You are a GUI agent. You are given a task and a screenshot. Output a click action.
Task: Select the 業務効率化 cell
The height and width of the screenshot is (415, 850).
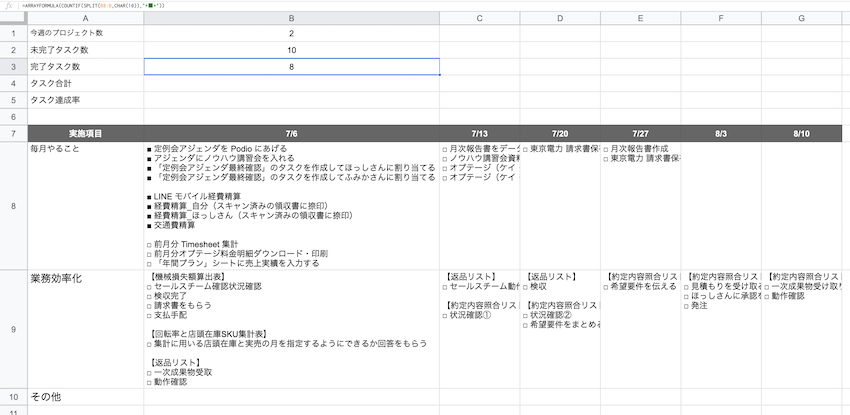(x=60, y=277)
